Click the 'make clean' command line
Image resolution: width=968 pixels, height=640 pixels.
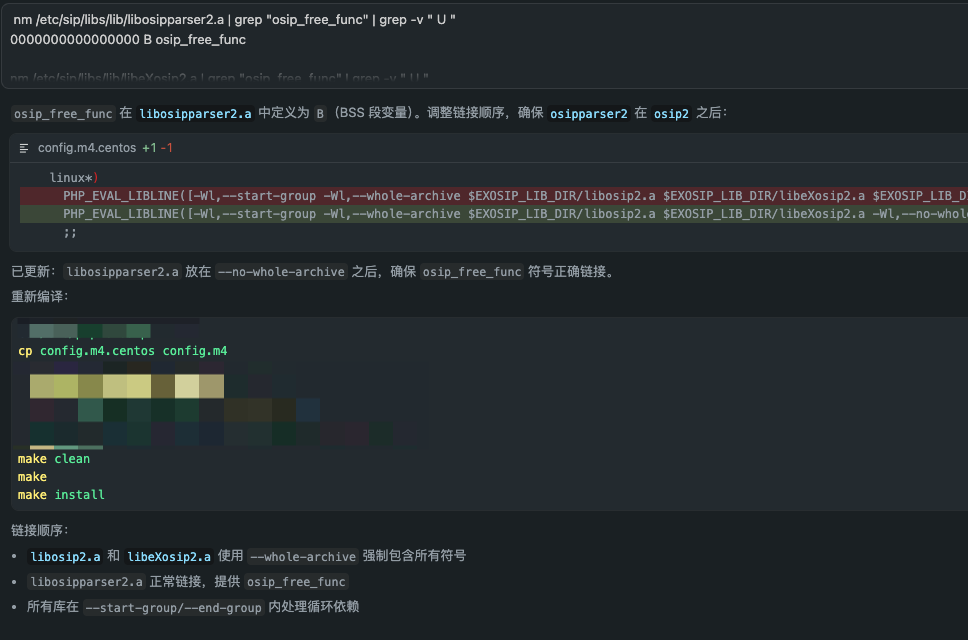tap(54, 459)
